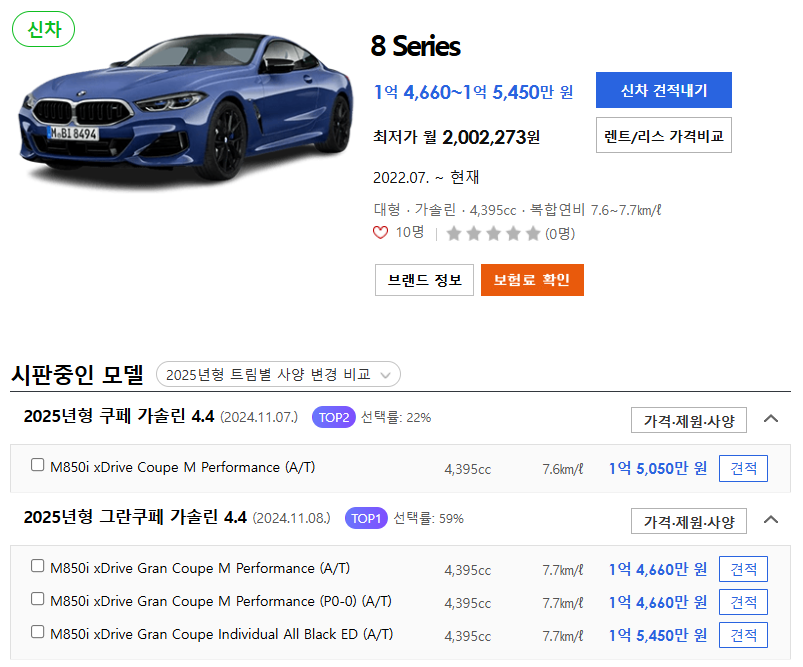
Task: Open 브랜드 정보
Action: 425,280
